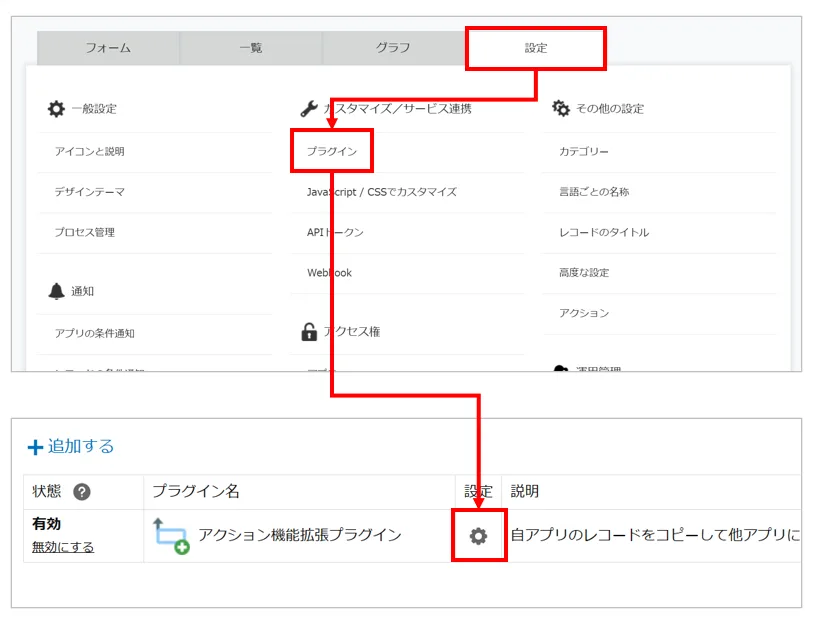Image resolution: width=817 pixels, height=619 pixels.
Task: Click the 状態 column header
Action: pos(46,491)
